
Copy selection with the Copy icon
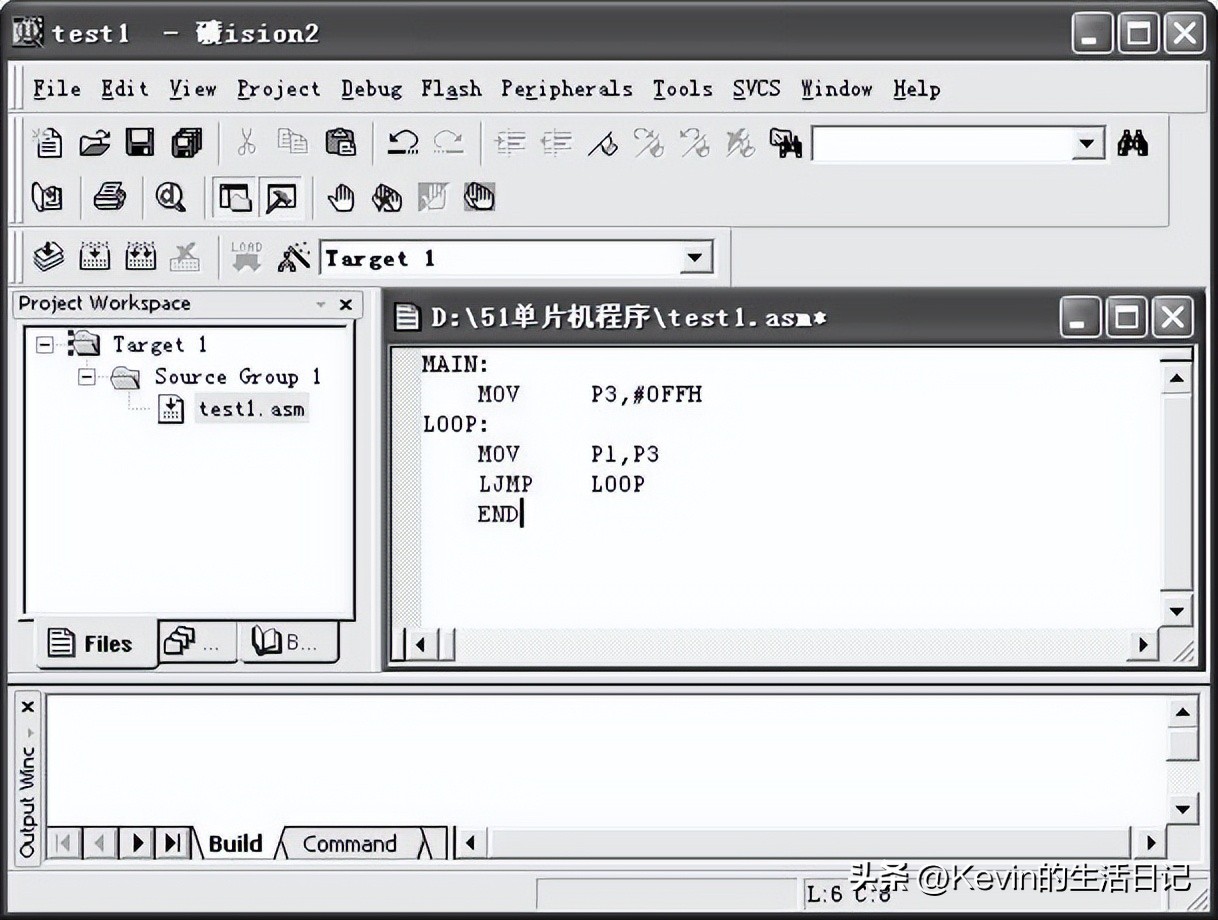click(x=292, y=143)
